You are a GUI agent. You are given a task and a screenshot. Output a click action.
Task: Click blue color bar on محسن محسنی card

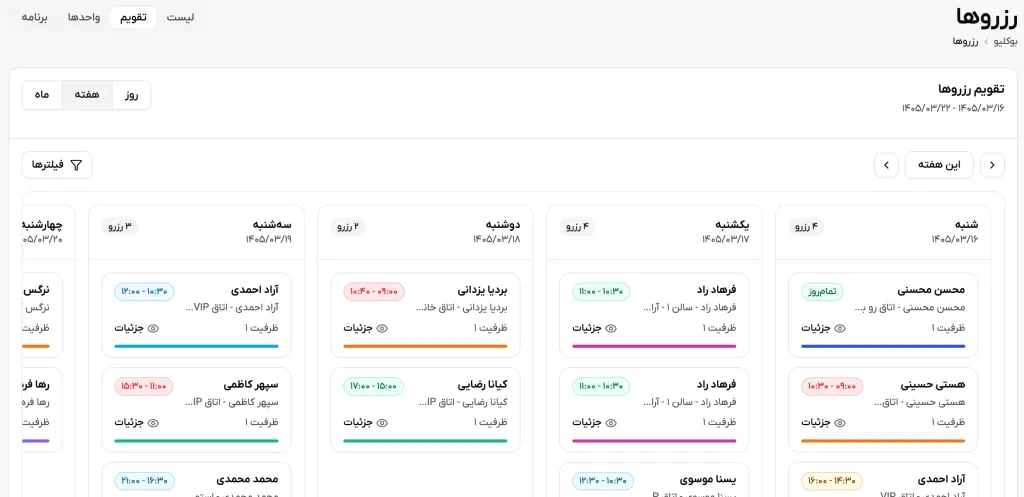[883, 346]
